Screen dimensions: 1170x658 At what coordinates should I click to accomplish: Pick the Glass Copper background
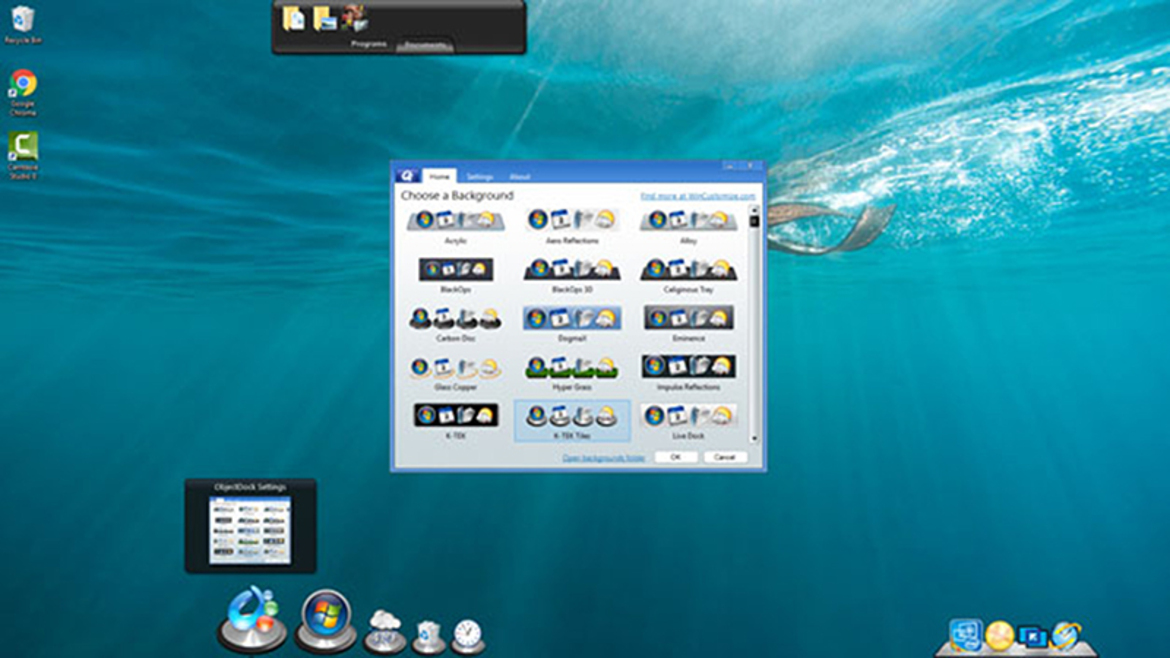(x=455, y=373)
